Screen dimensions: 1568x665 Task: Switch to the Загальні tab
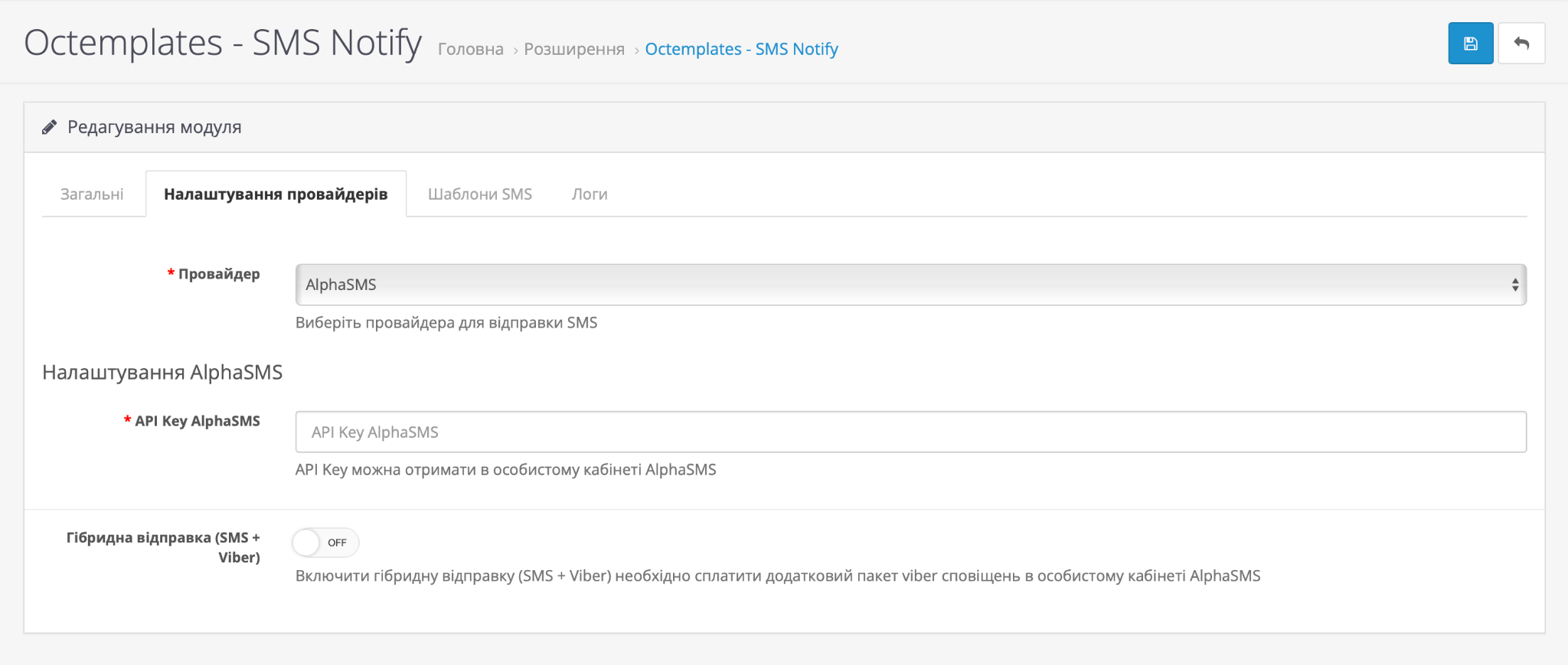[x=92, y=194]
